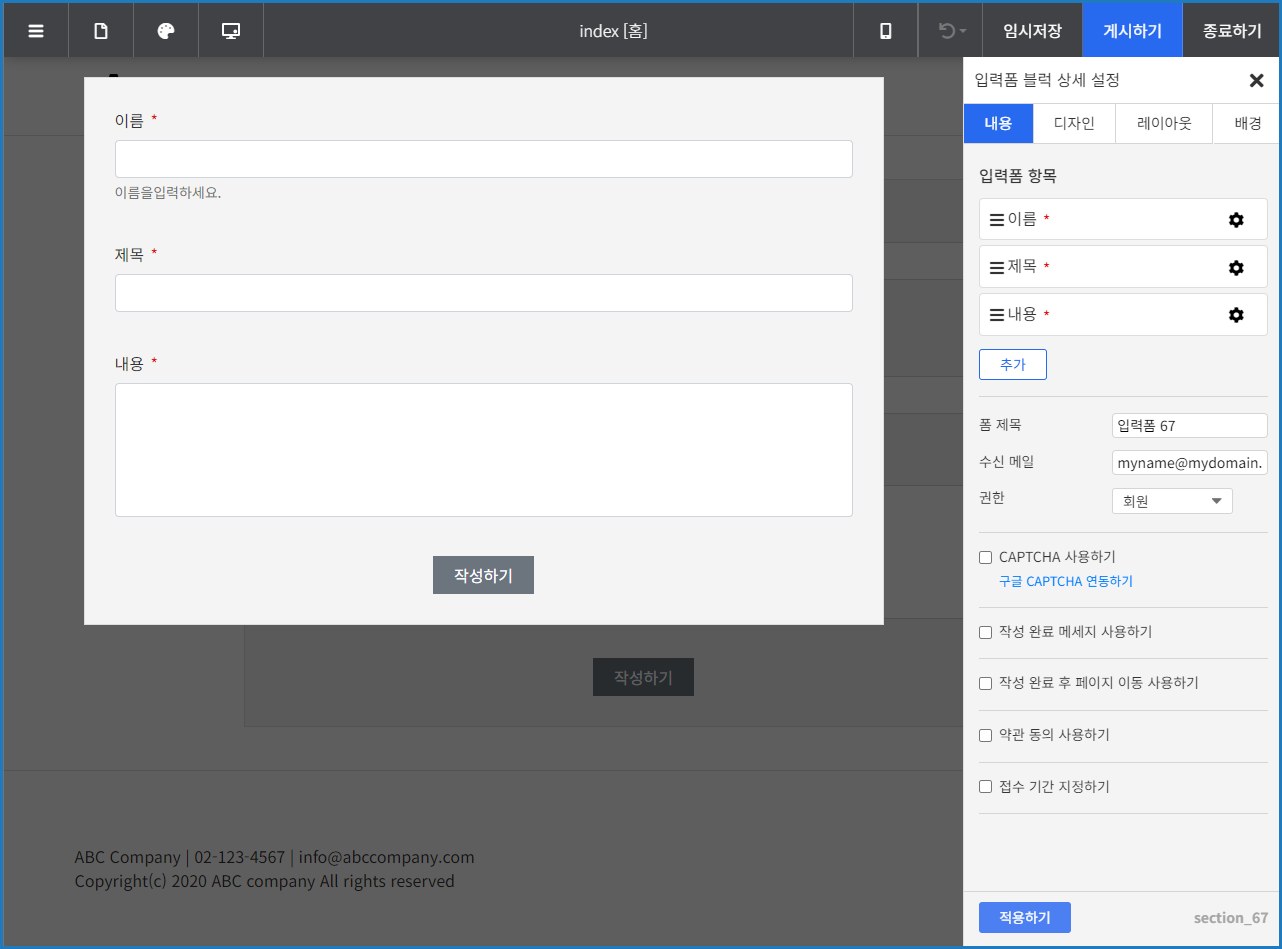
Task: Open the design palette icon
Action: [x=165, y=30]
